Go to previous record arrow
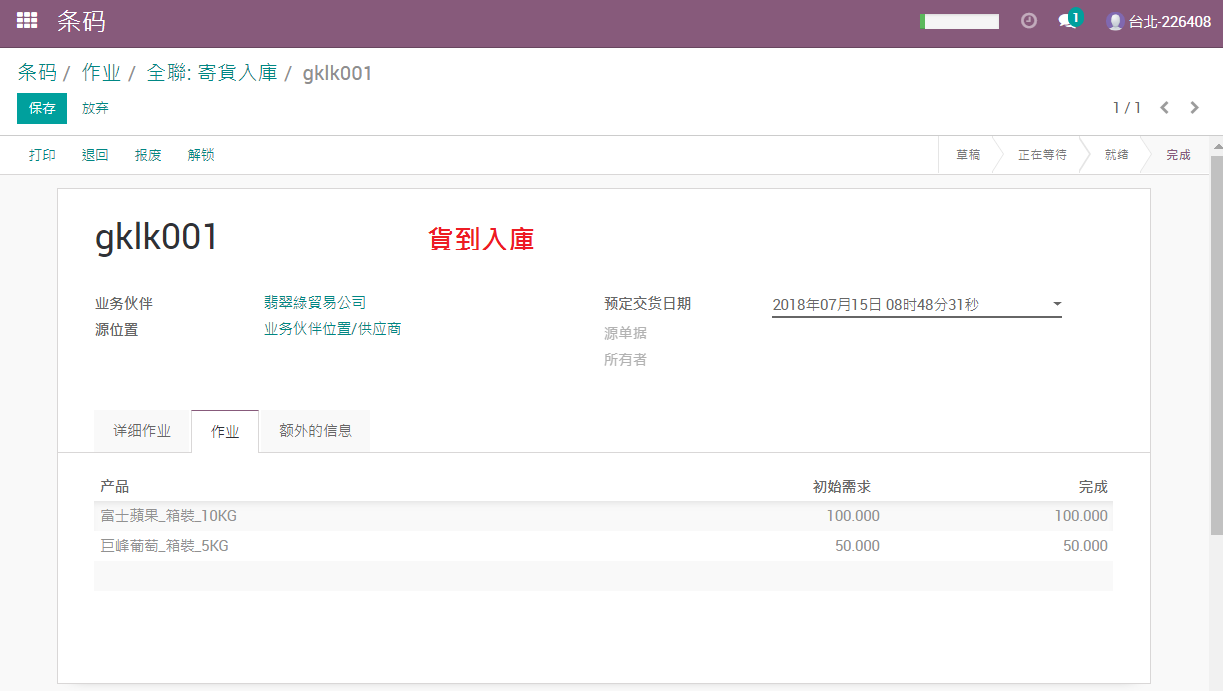1223x691 pixels. click(1164, 108)
